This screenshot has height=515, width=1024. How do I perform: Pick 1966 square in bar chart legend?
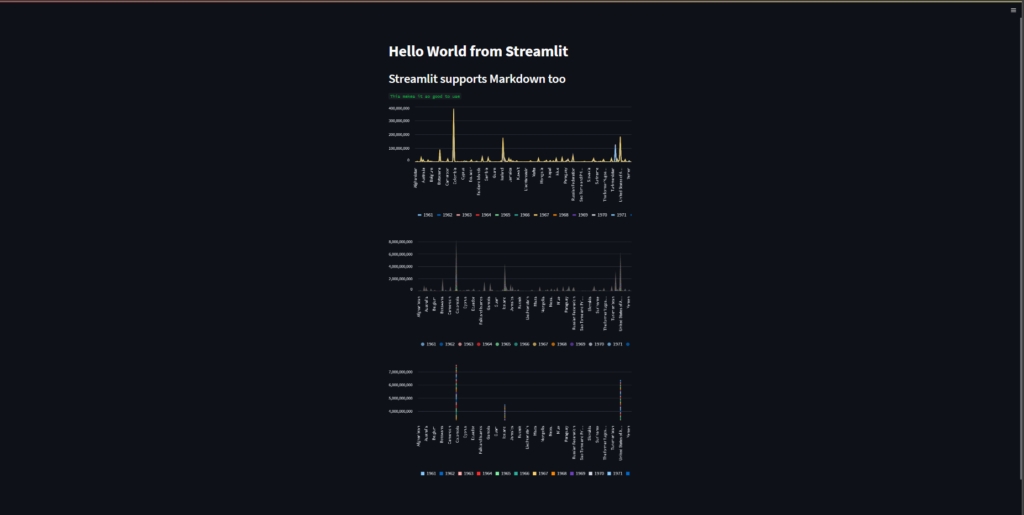coord(516,473)
